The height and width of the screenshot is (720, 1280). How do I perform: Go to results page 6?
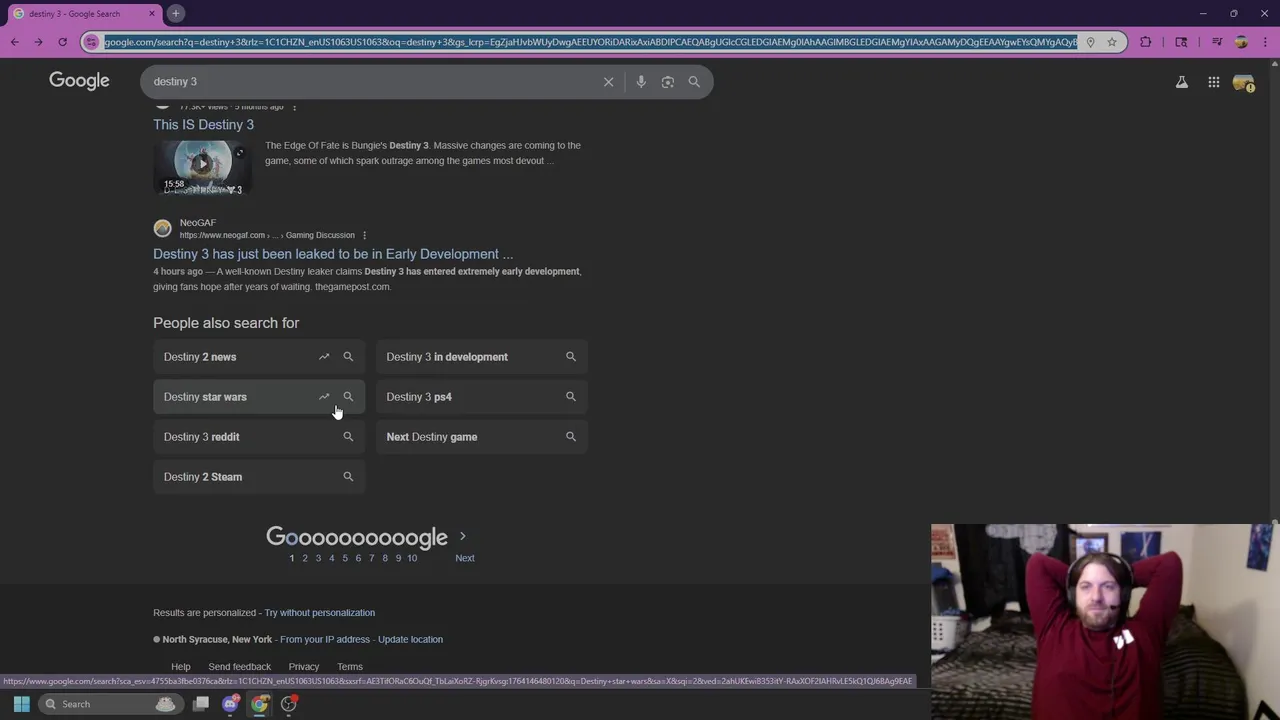[x=358, y=558]
